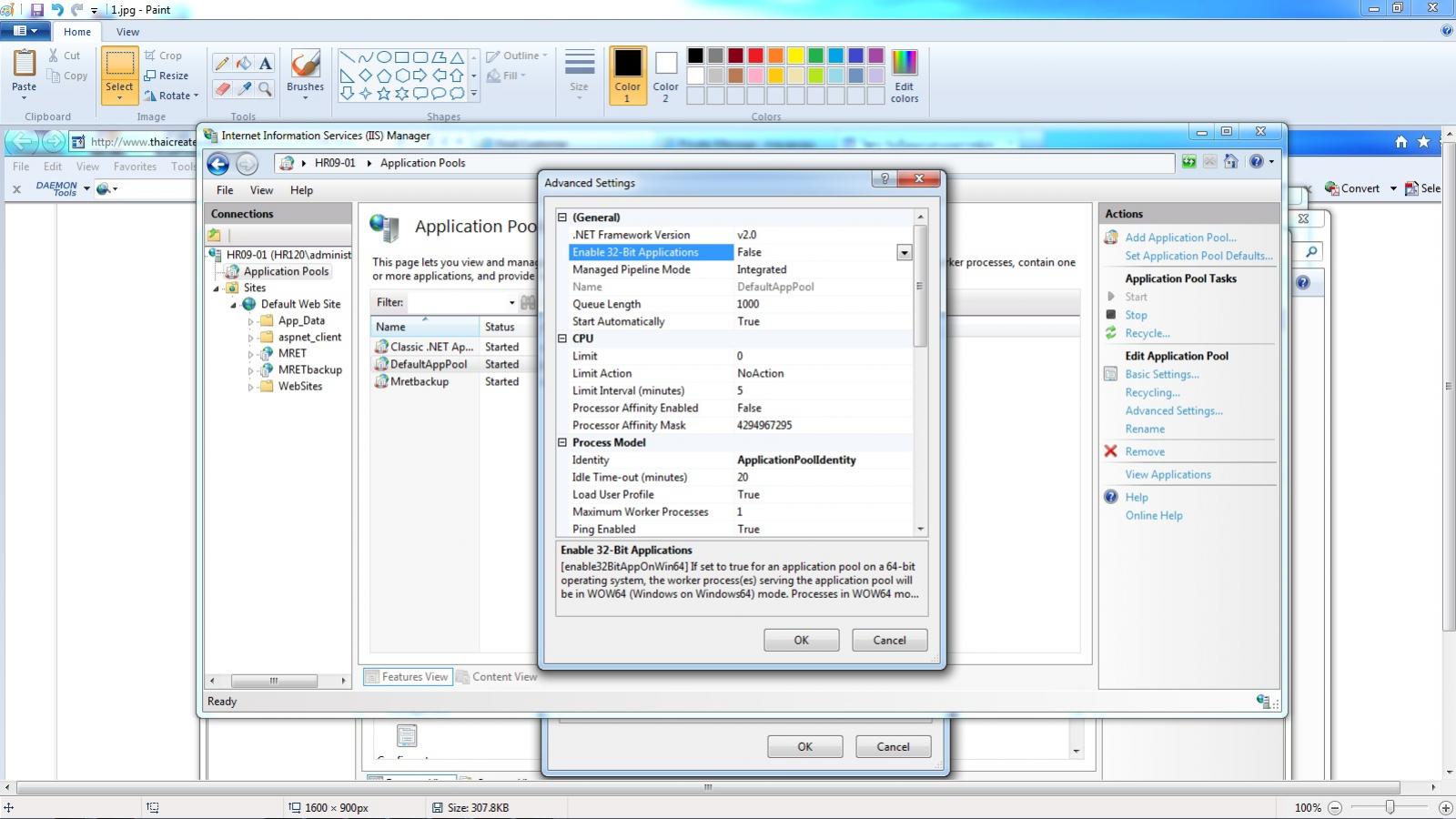Screen dimensions: 1456x819
Task: Open the View tab in Paint ribbon
Action: point(127,32)
